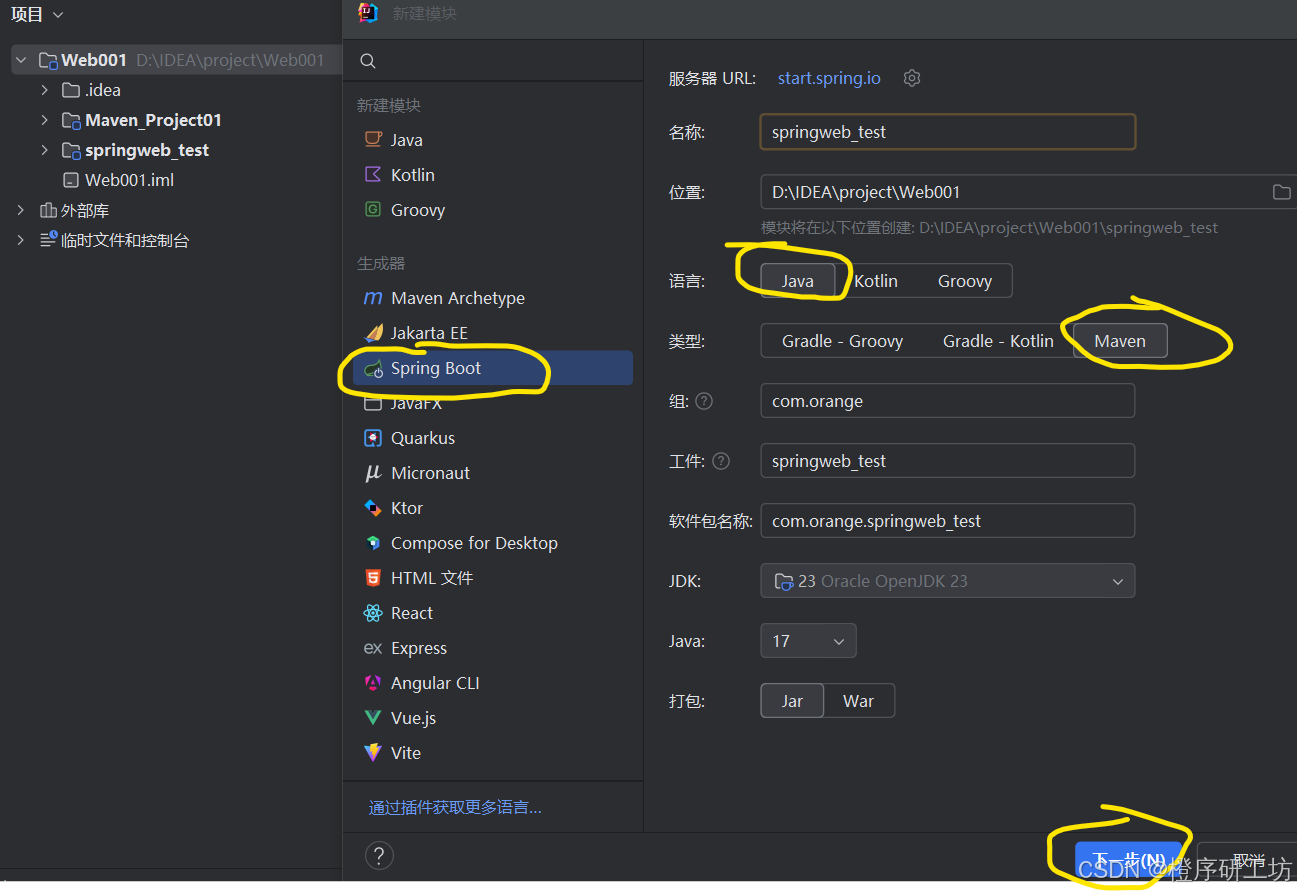Viewport: 1297px width, 892px height.
Task: Select Java as the language
Action: point(798,281)
